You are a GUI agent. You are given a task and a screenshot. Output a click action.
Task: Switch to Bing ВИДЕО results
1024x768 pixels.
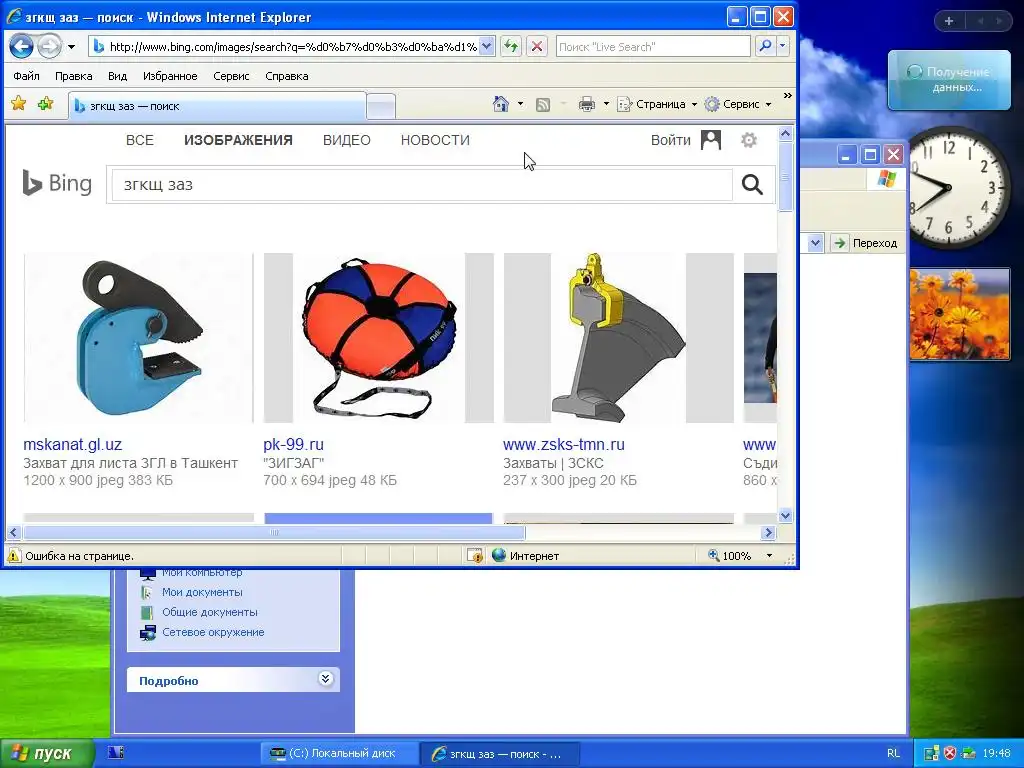tap(347, 140)
